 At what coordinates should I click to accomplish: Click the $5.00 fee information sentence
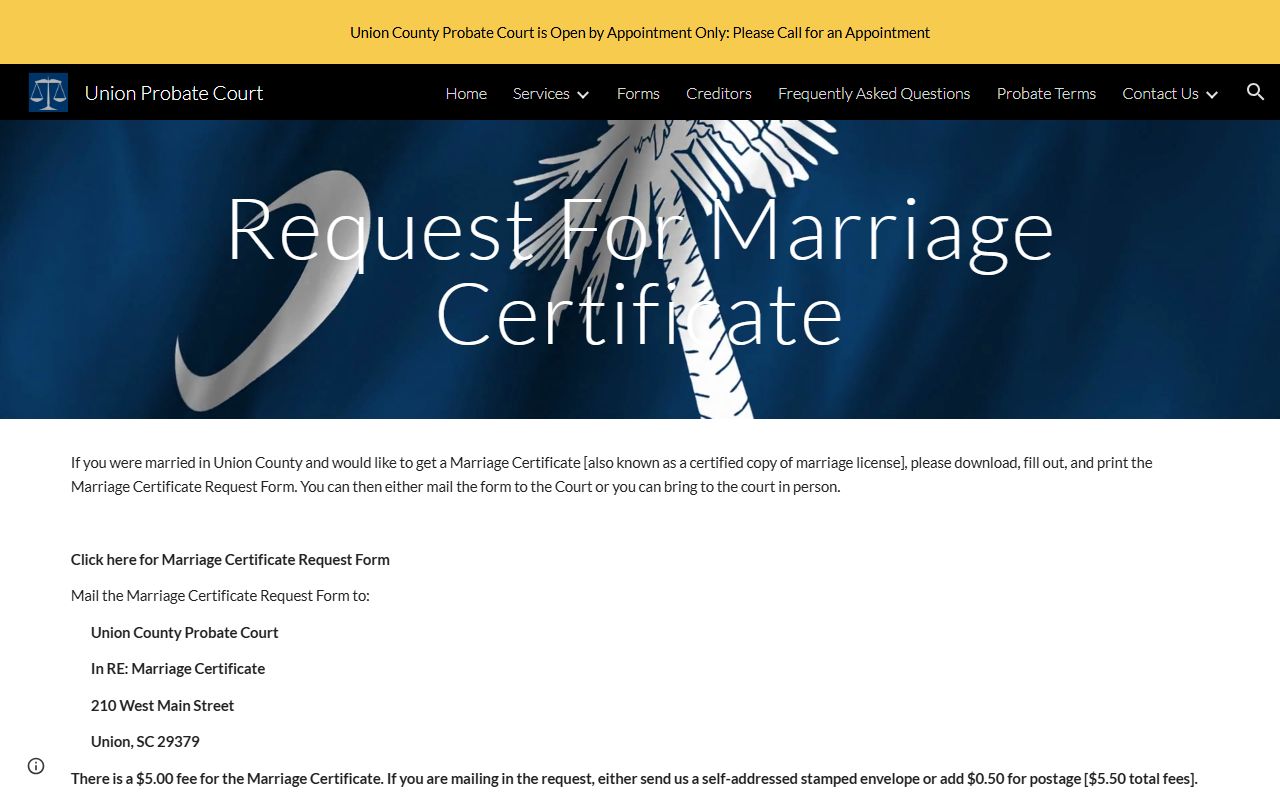pos(634,778)
